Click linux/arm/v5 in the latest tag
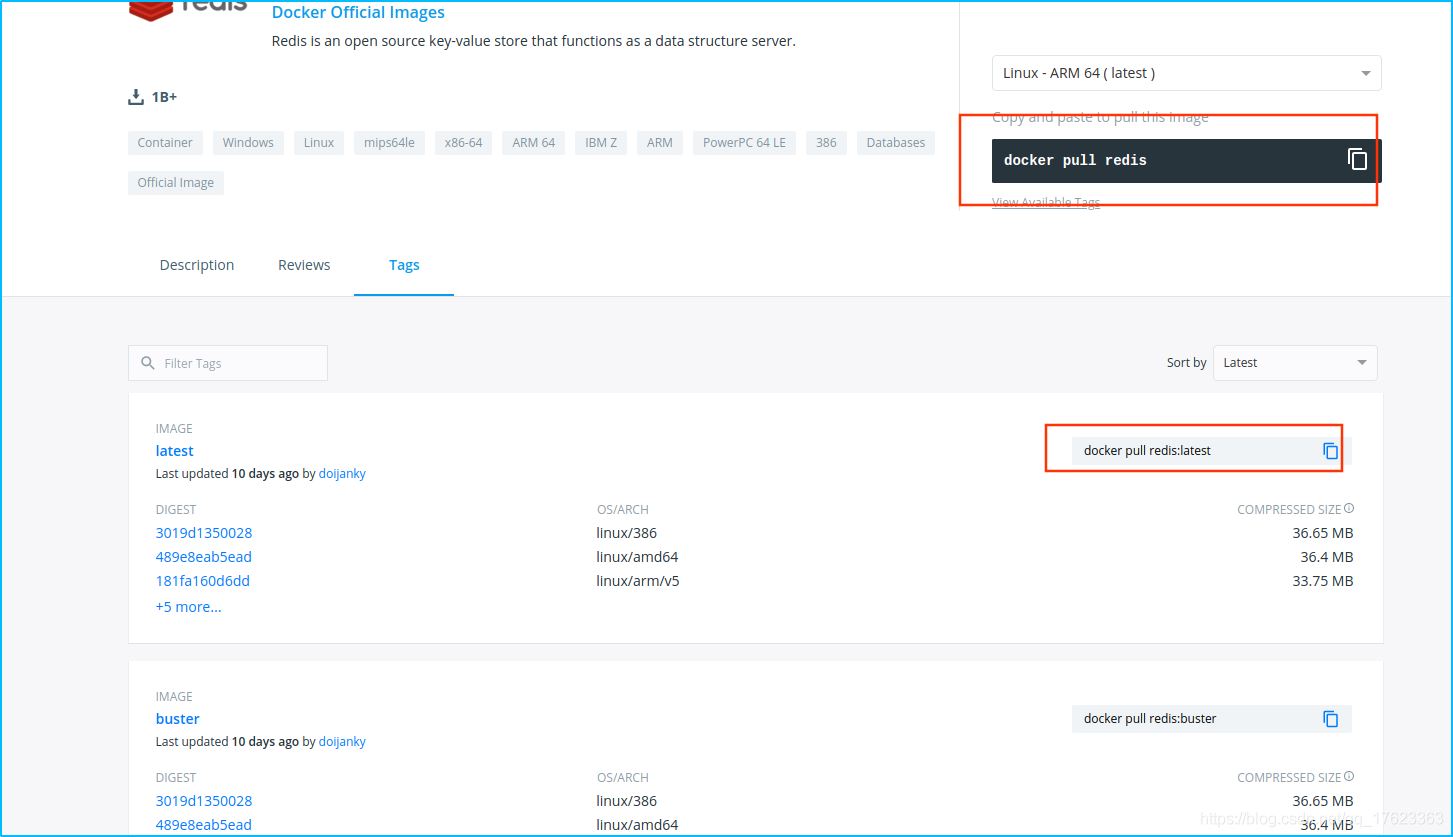 coord(638,581)
